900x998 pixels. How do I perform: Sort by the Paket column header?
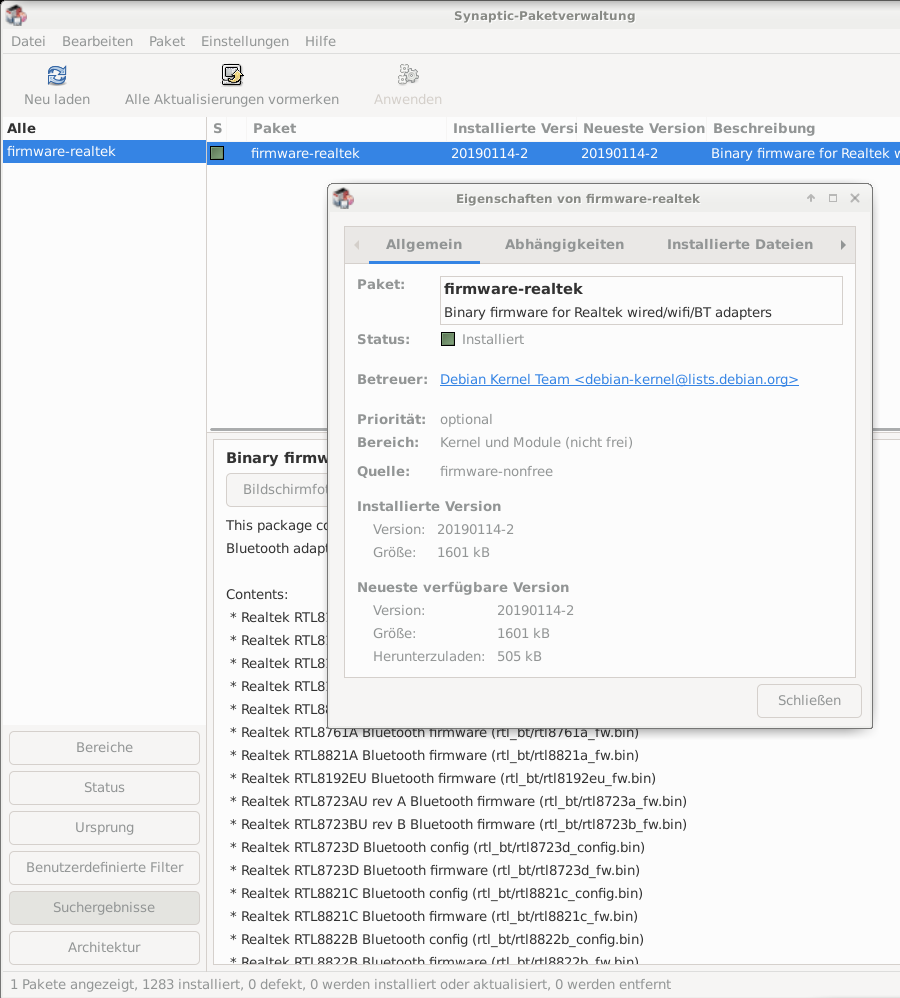pos(346,128)
